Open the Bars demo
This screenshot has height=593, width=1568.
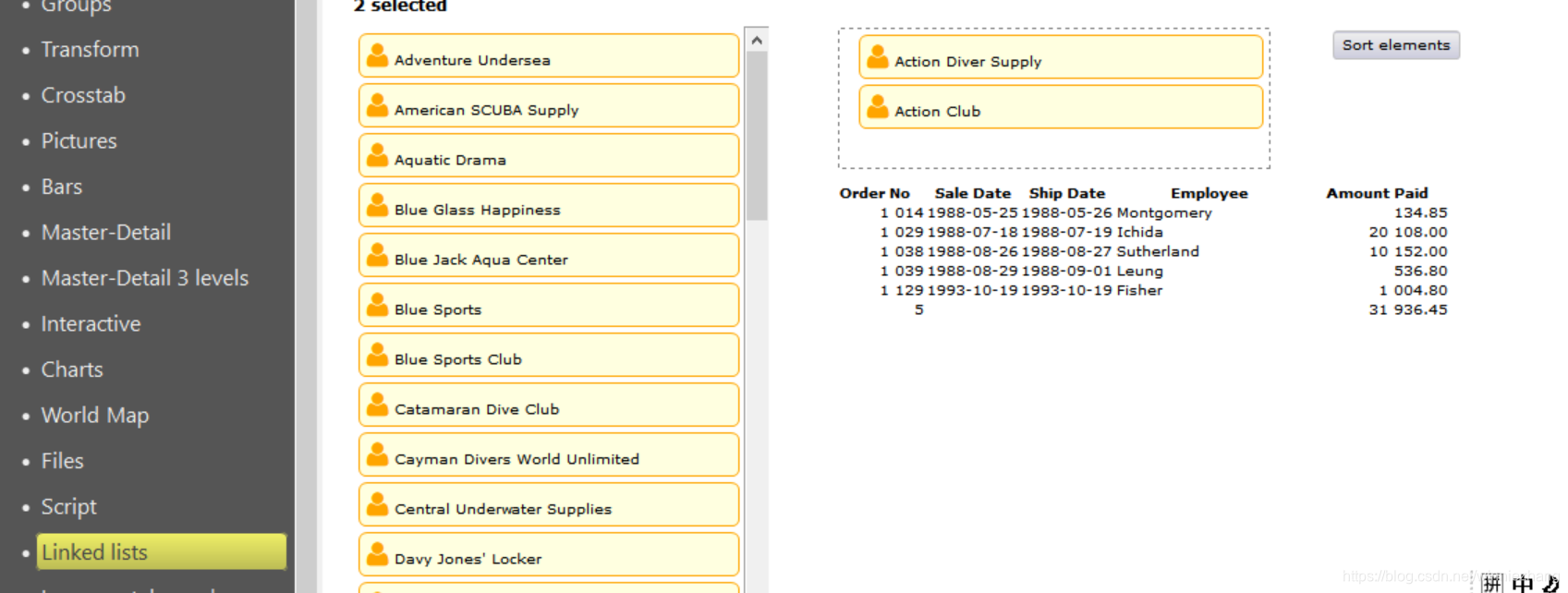62,187
